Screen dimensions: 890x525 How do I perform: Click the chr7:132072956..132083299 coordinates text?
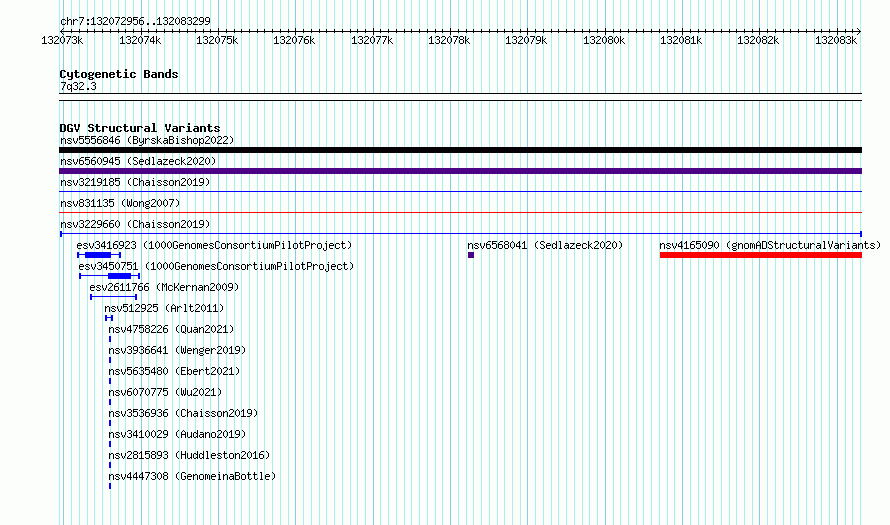pos(135,21)
